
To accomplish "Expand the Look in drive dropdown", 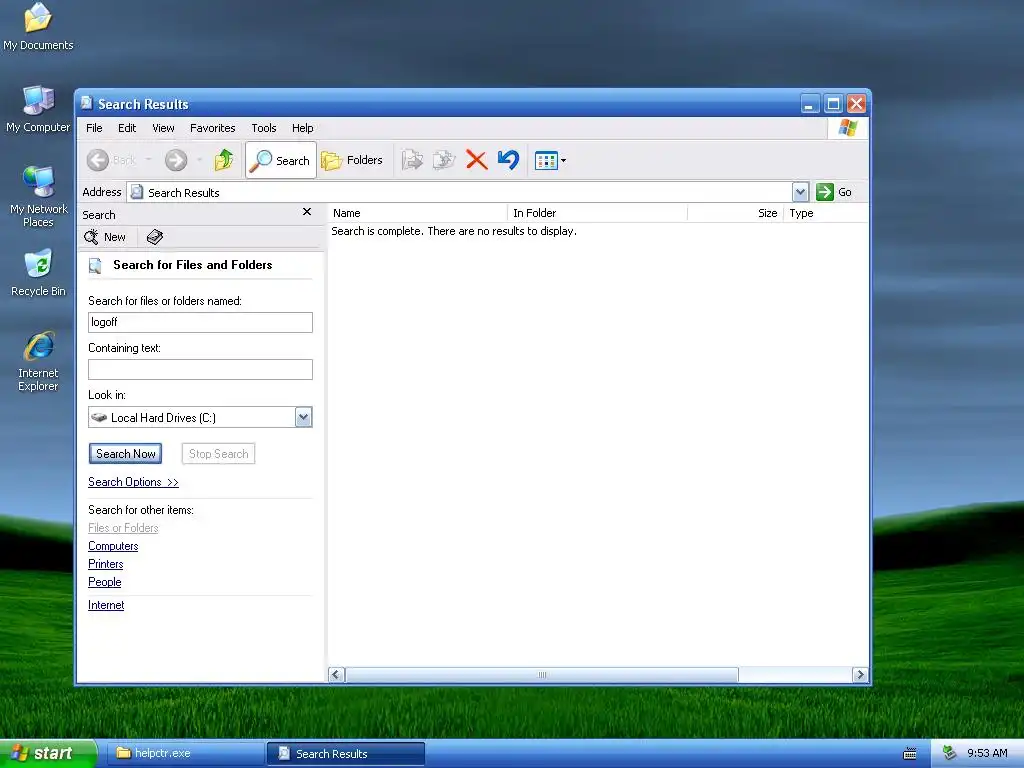I will pyautogui.click(x=304, y=417).
